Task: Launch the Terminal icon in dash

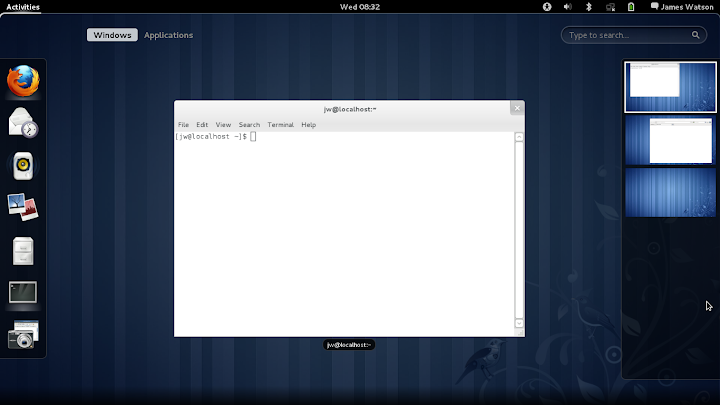Action: (x=23, y=292)
